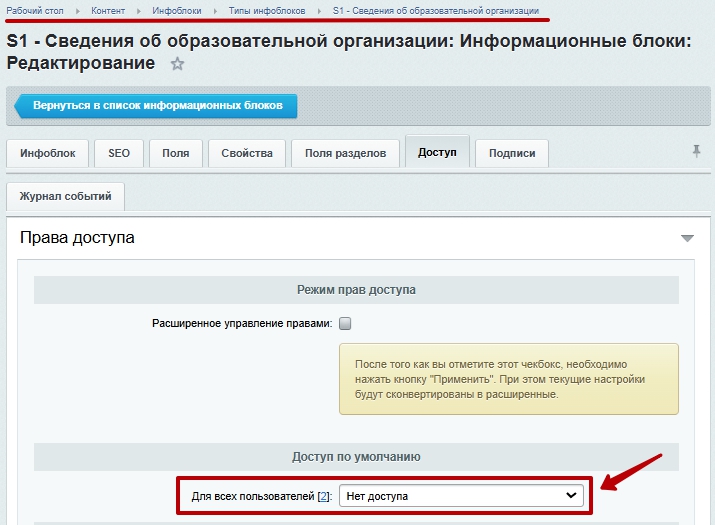Open the Подписи tab
715x525 pixels.
click(512, 153)
